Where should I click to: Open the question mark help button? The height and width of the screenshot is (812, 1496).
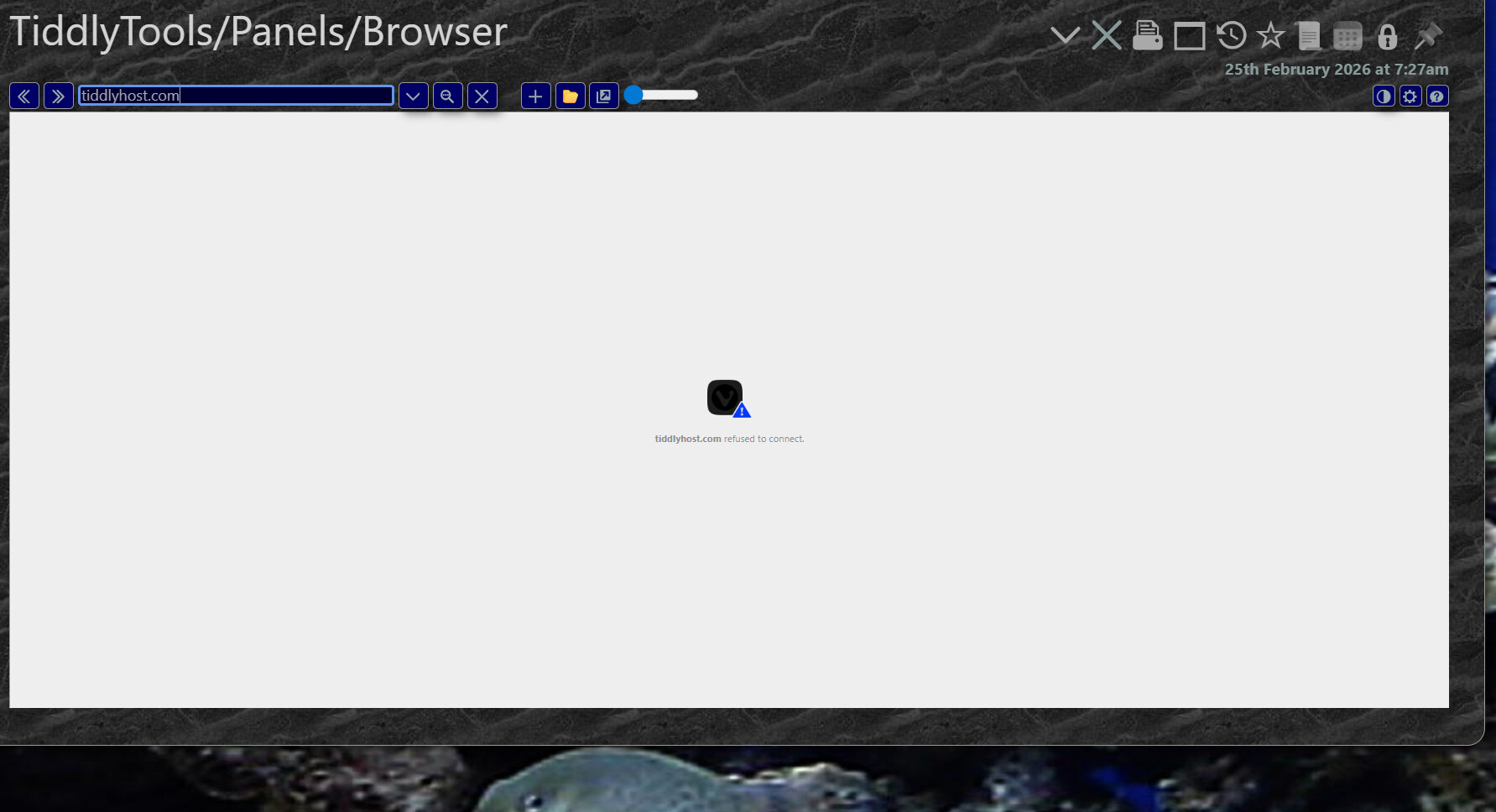(x=1436, y=96)
